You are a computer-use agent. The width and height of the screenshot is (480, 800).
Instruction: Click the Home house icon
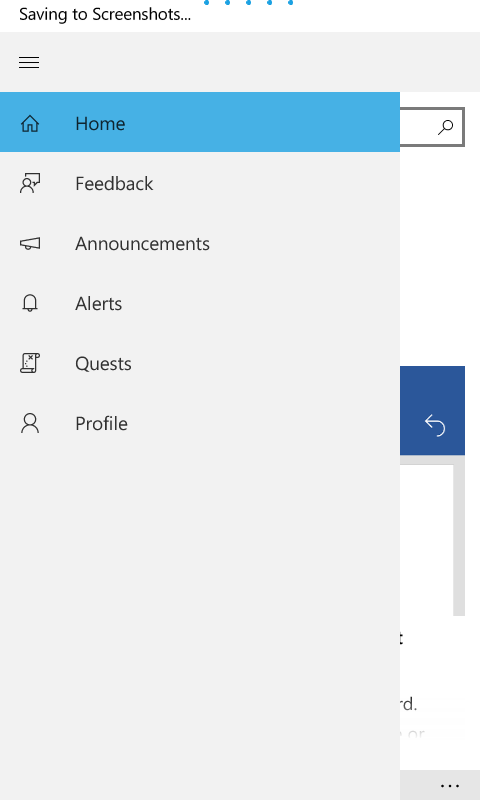click(x=30, y=123)
